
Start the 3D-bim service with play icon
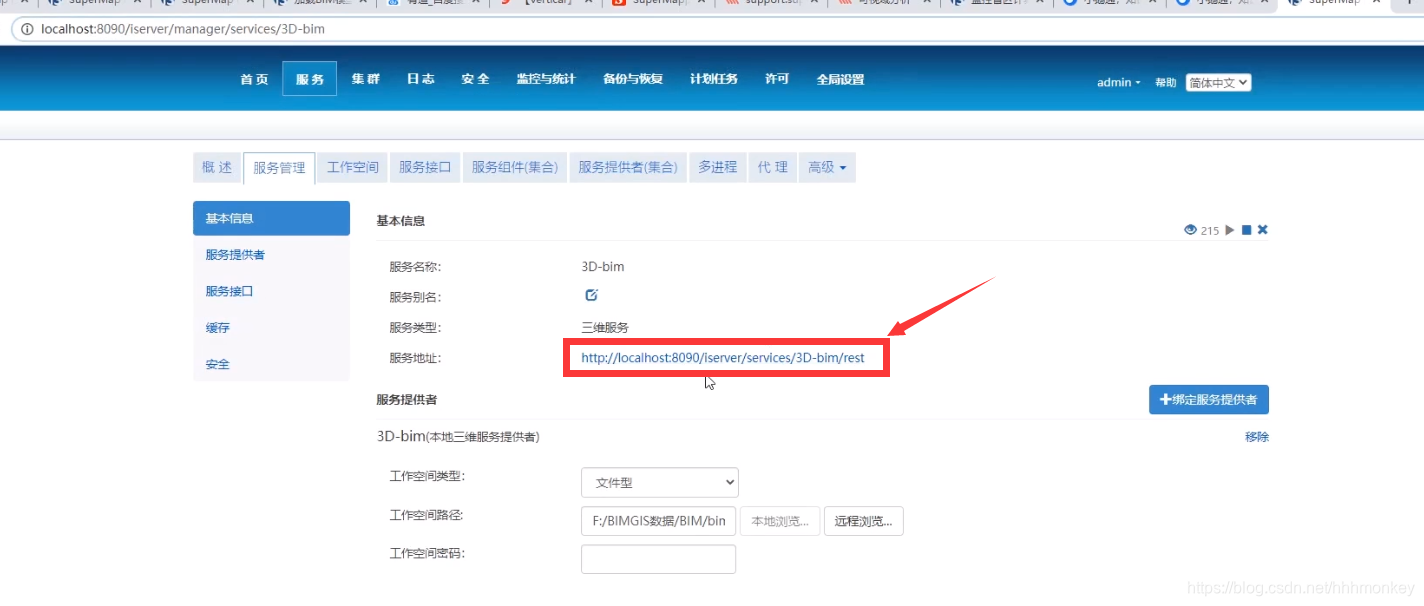coord(1230,230)
